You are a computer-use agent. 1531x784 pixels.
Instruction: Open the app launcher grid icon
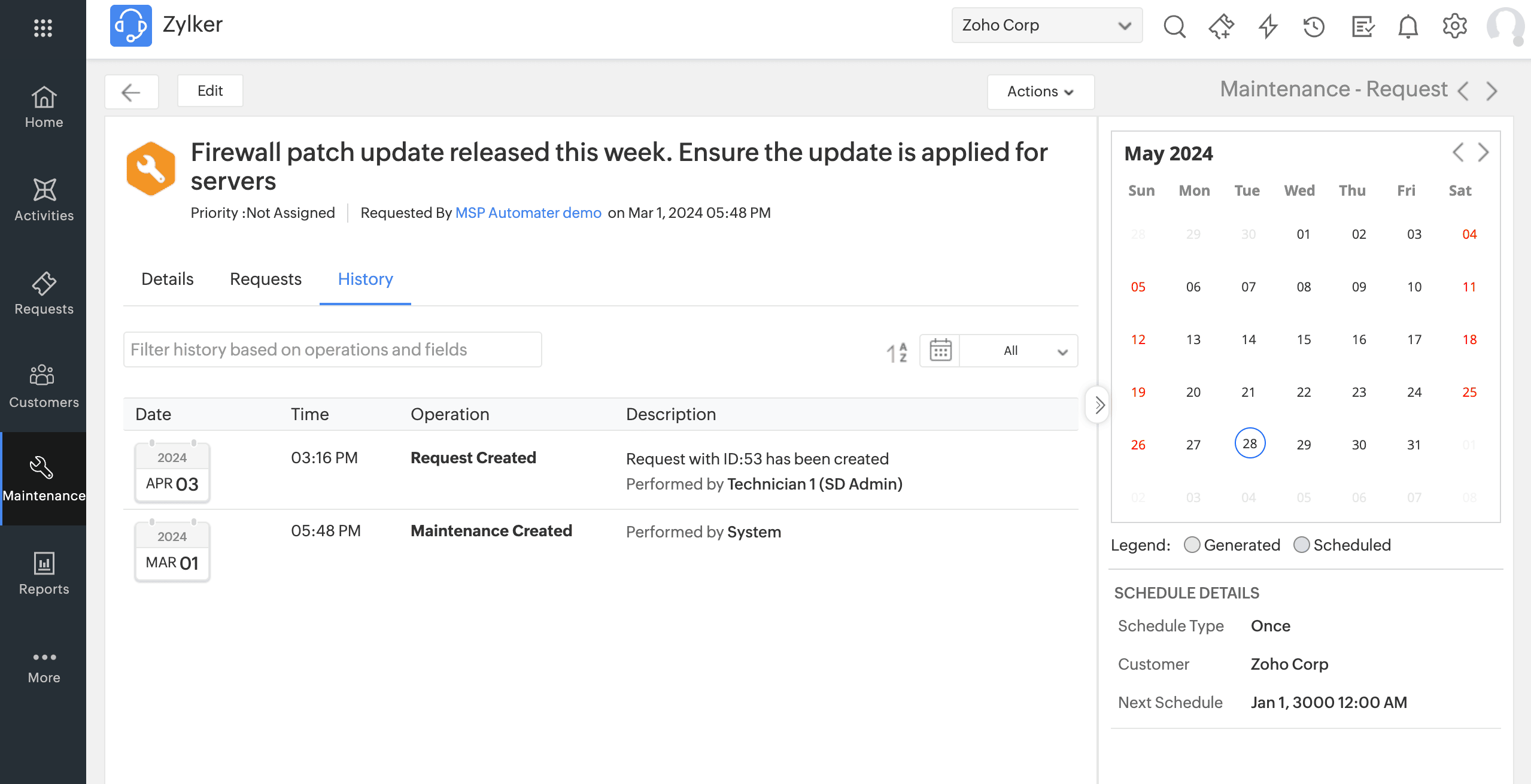coord(43,28)
